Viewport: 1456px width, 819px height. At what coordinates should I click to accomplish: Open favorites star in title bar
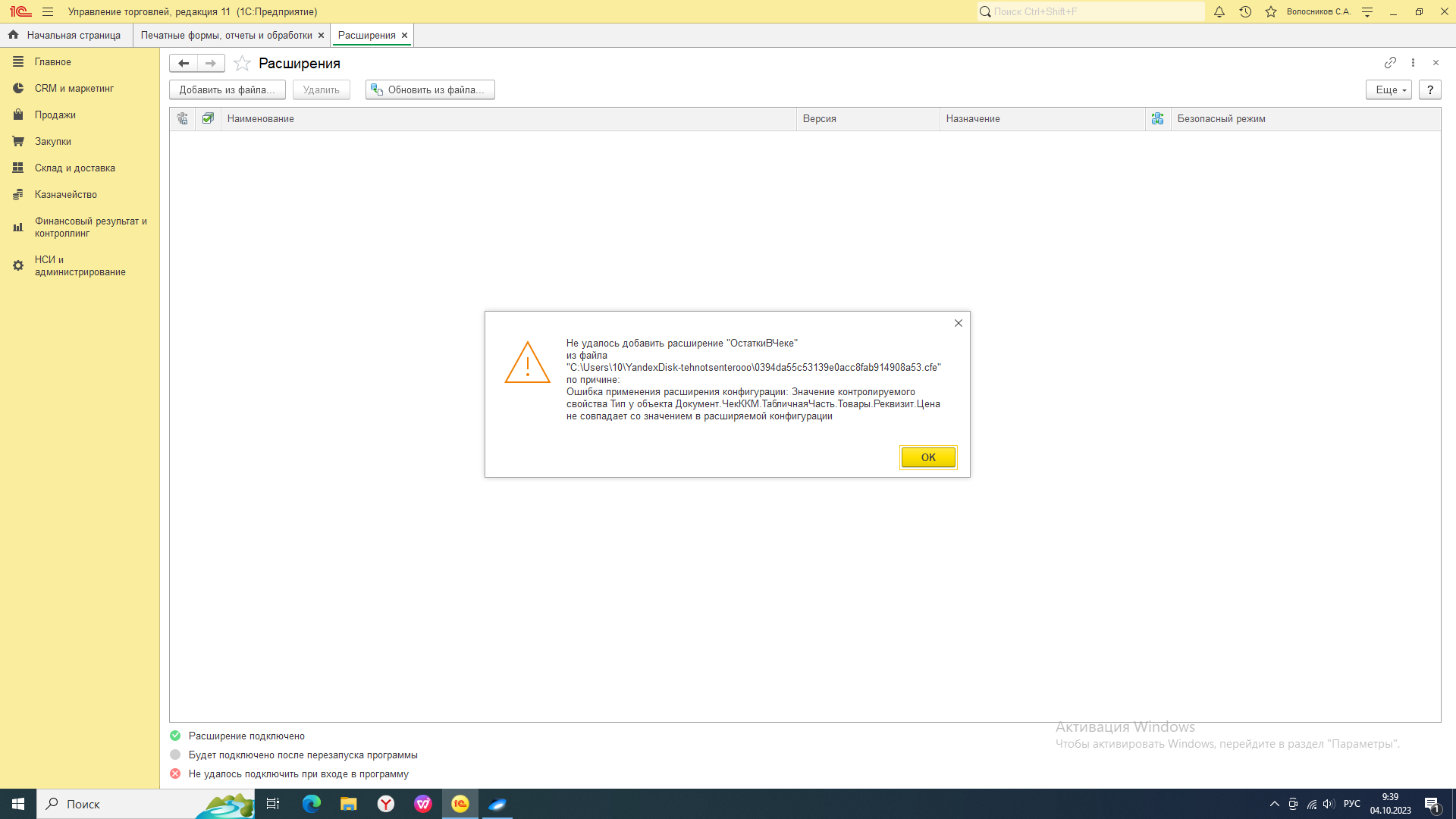coord(1271,11)
